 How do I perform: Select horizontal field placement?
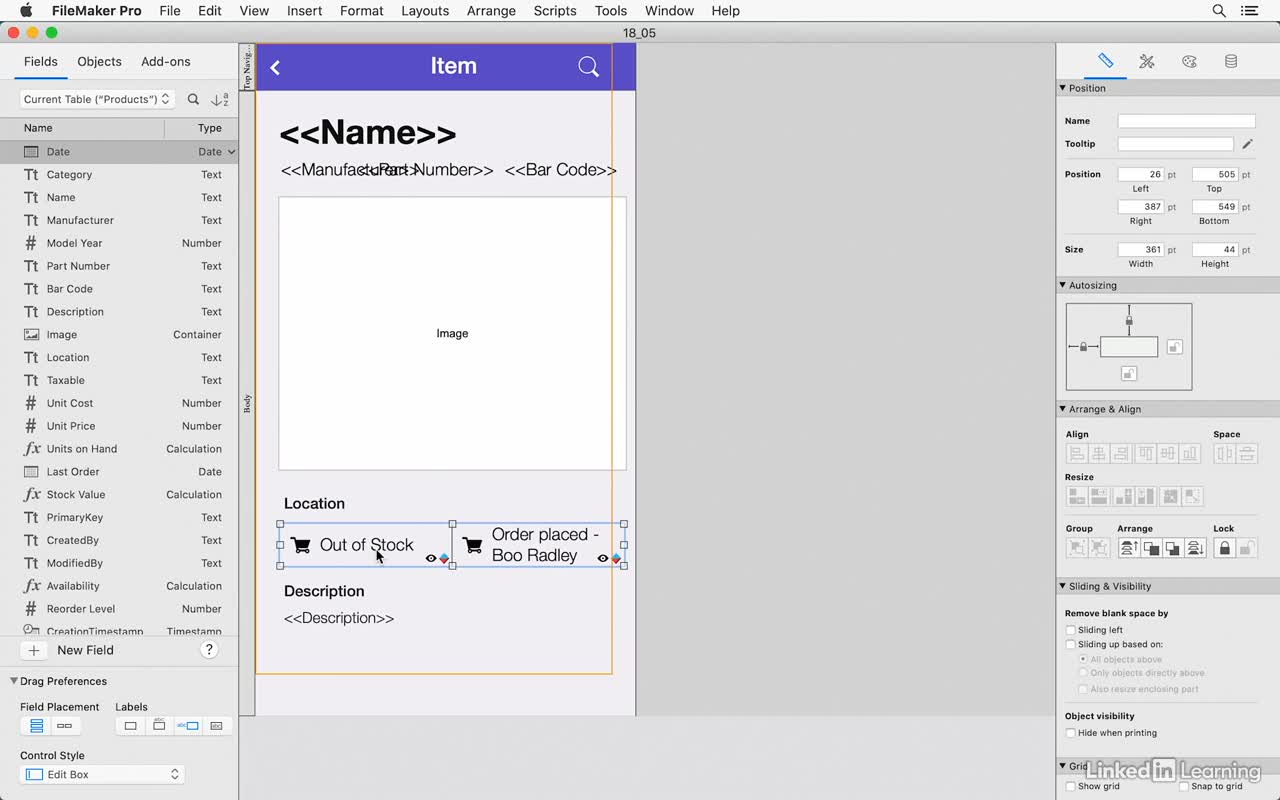(x=65, y=726)
